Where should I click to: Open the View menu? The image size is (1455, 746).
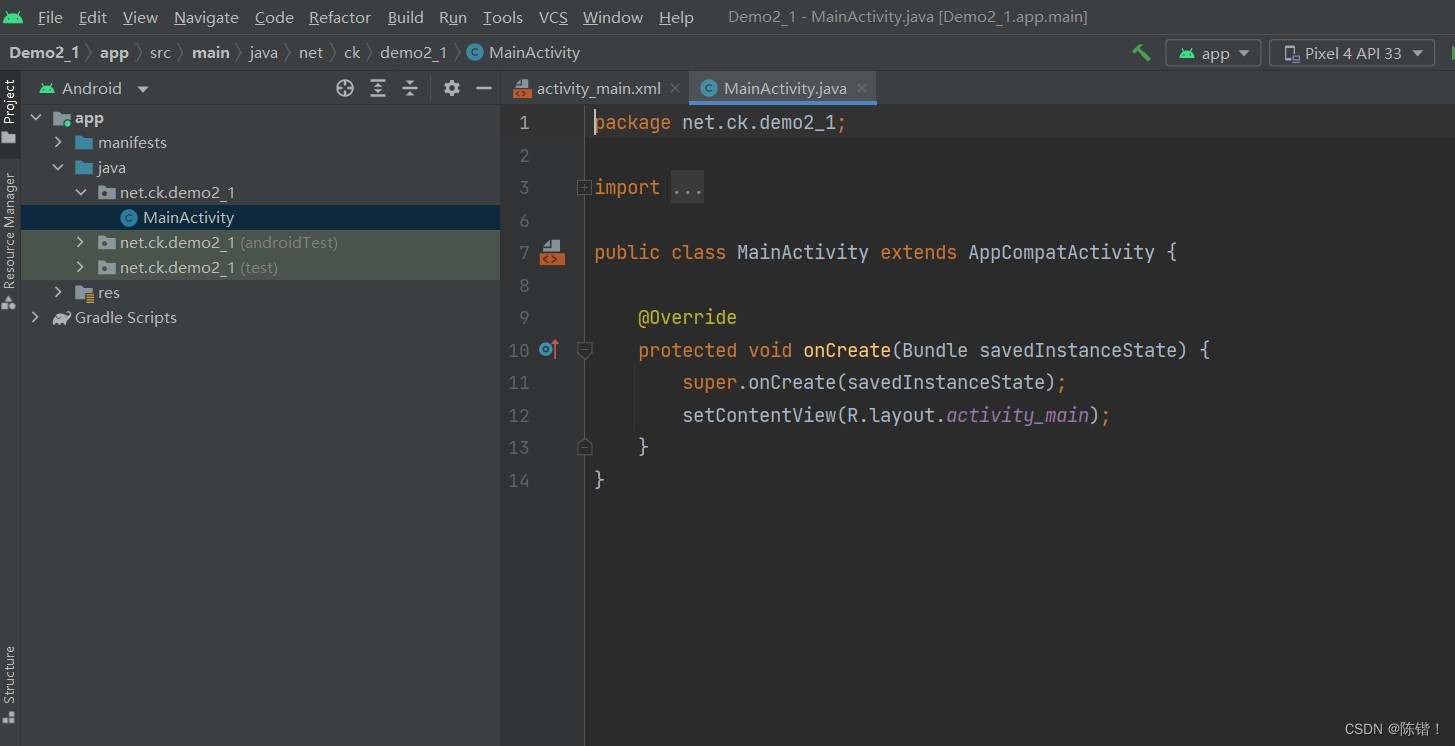140,17
